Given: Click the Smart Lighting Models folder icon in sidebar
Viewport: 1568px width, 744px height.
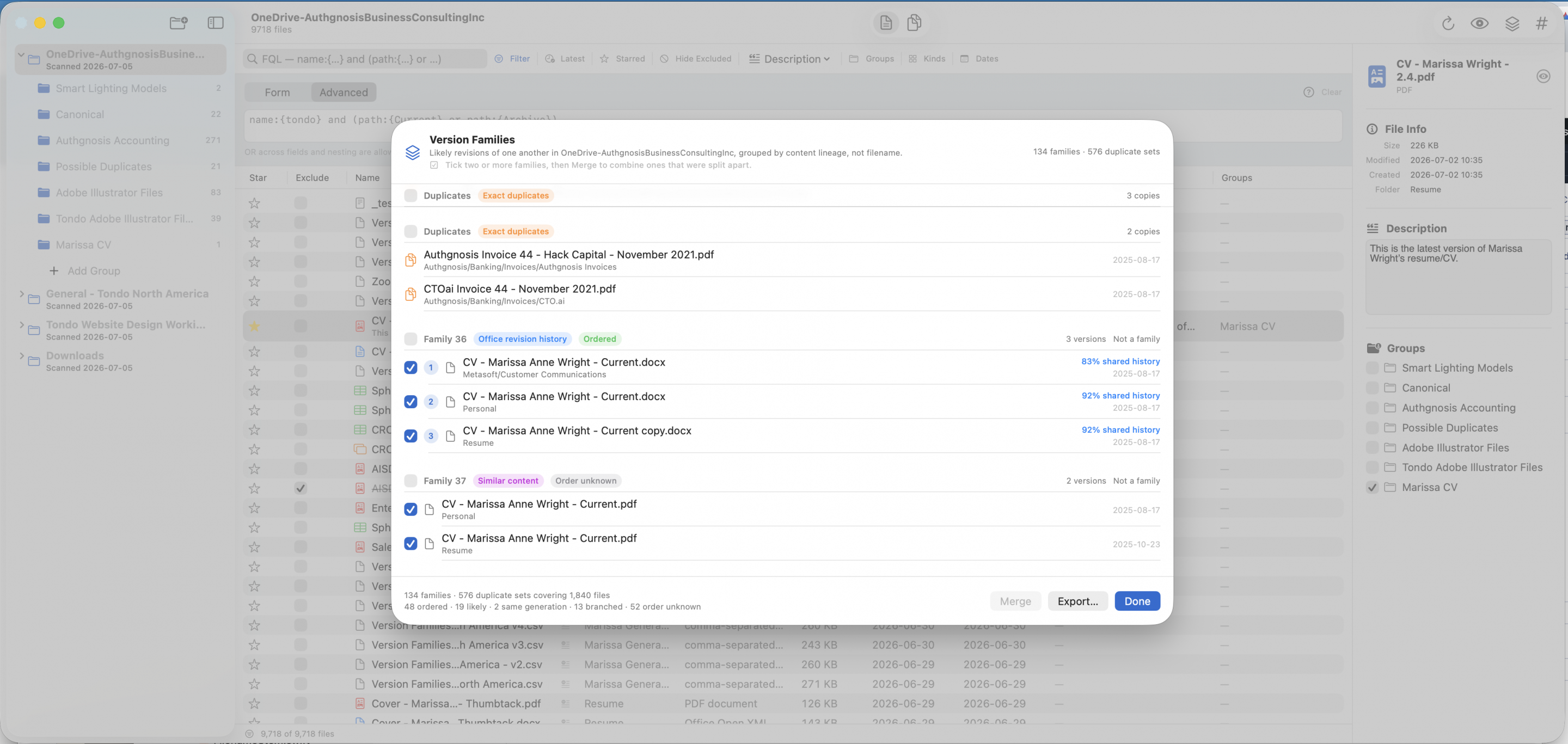Looking at the screenshot, I should (x=43, y=89).
